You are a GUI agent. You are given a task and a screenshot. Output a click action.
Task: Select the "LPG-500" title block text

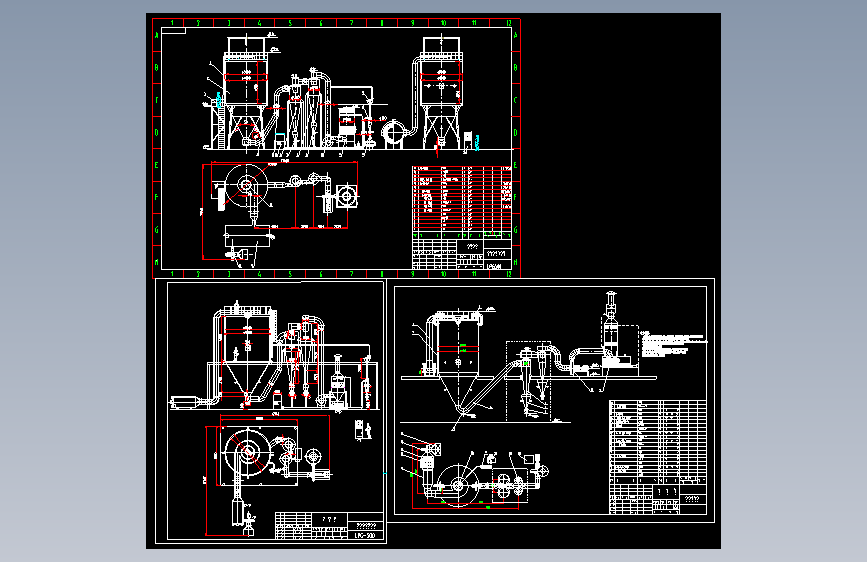pyautogui.click(x=365, y=535)
